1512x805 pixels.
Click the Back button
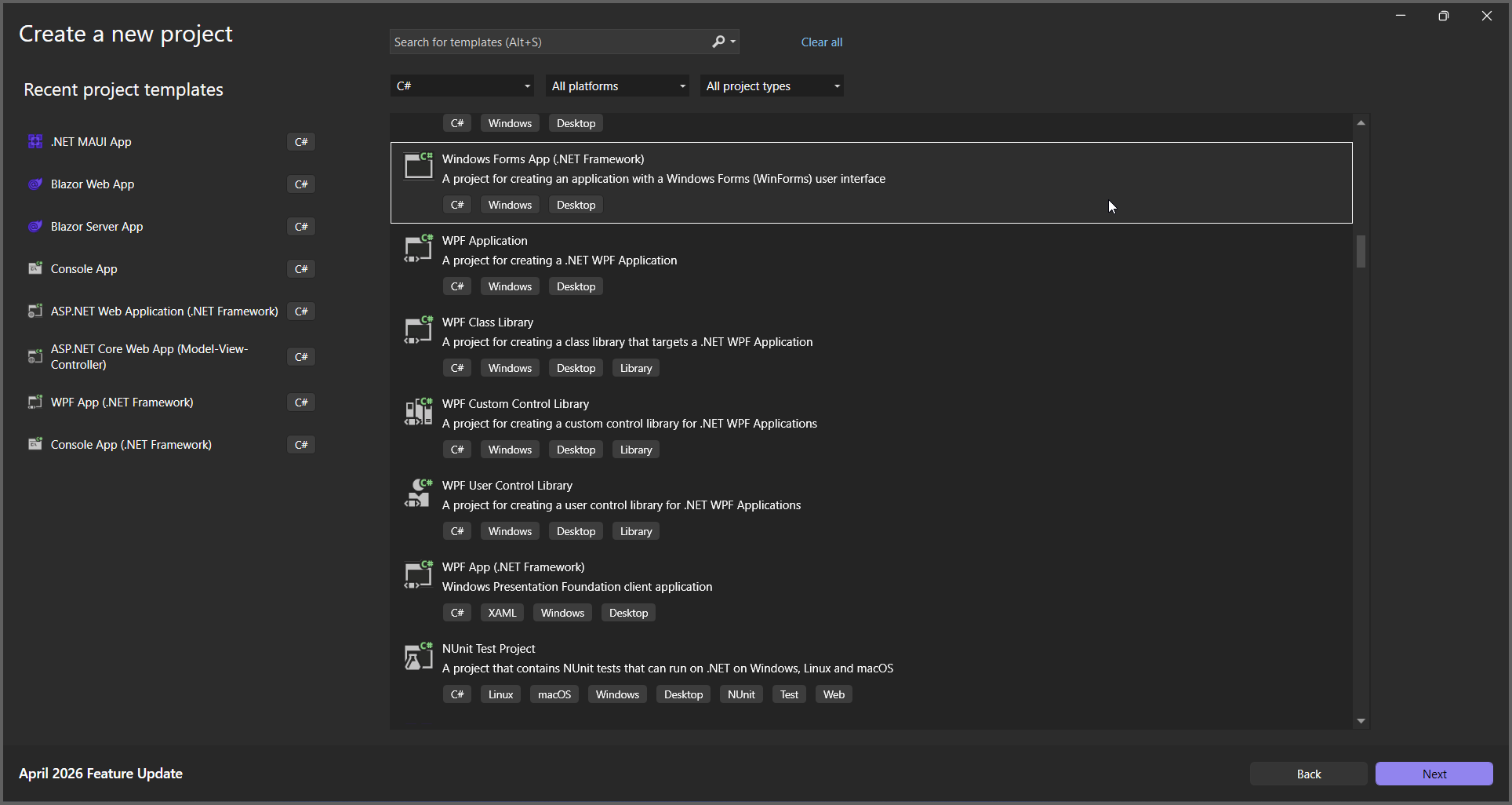[x=1308, y=774]
